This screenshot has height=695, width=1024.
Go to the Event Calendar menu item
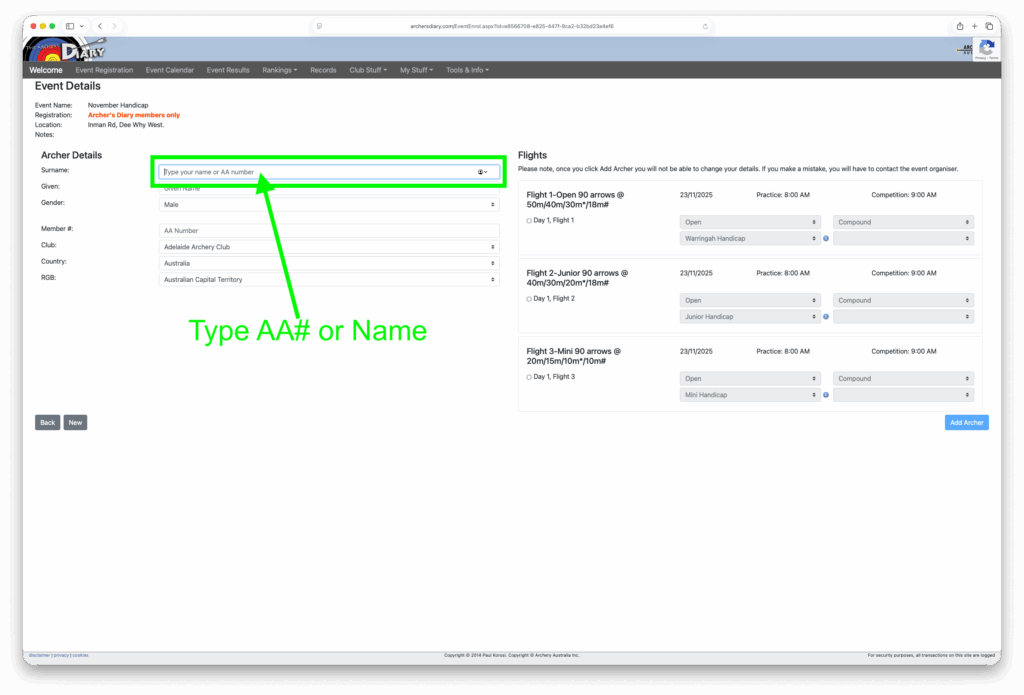[170, 70]
